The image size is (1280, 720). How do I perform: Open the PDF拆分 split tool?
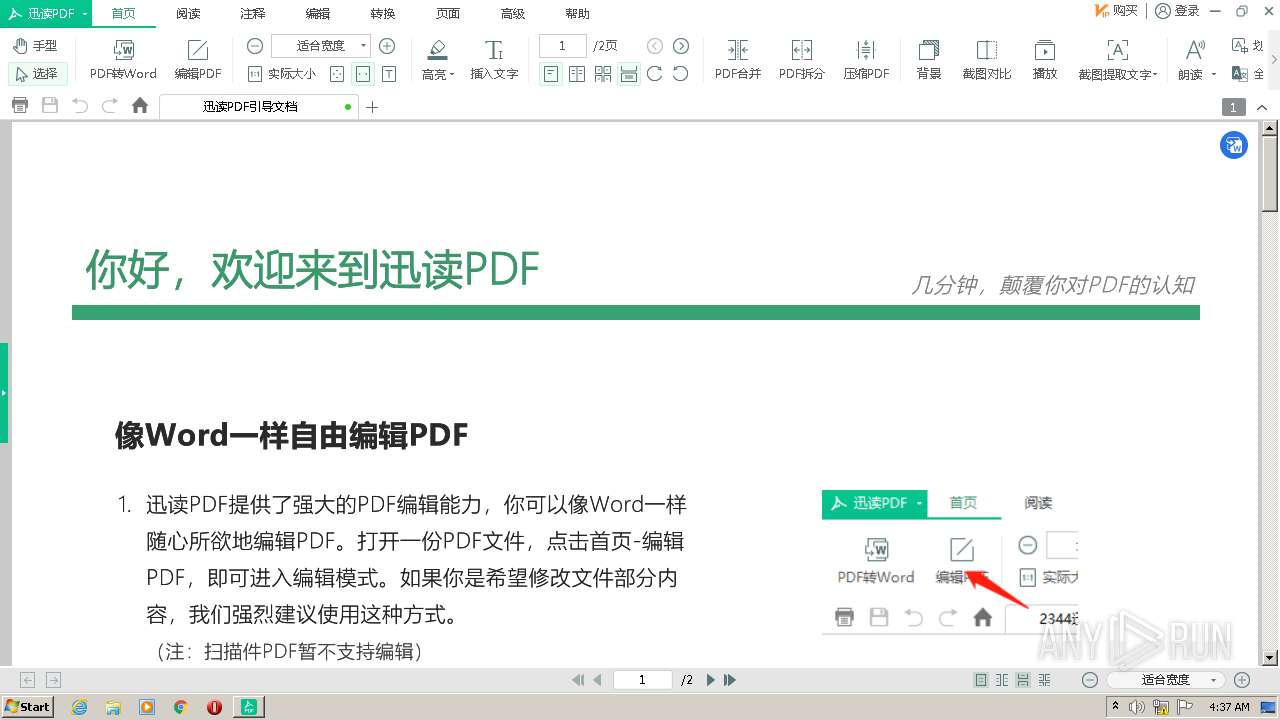point(802,60)
